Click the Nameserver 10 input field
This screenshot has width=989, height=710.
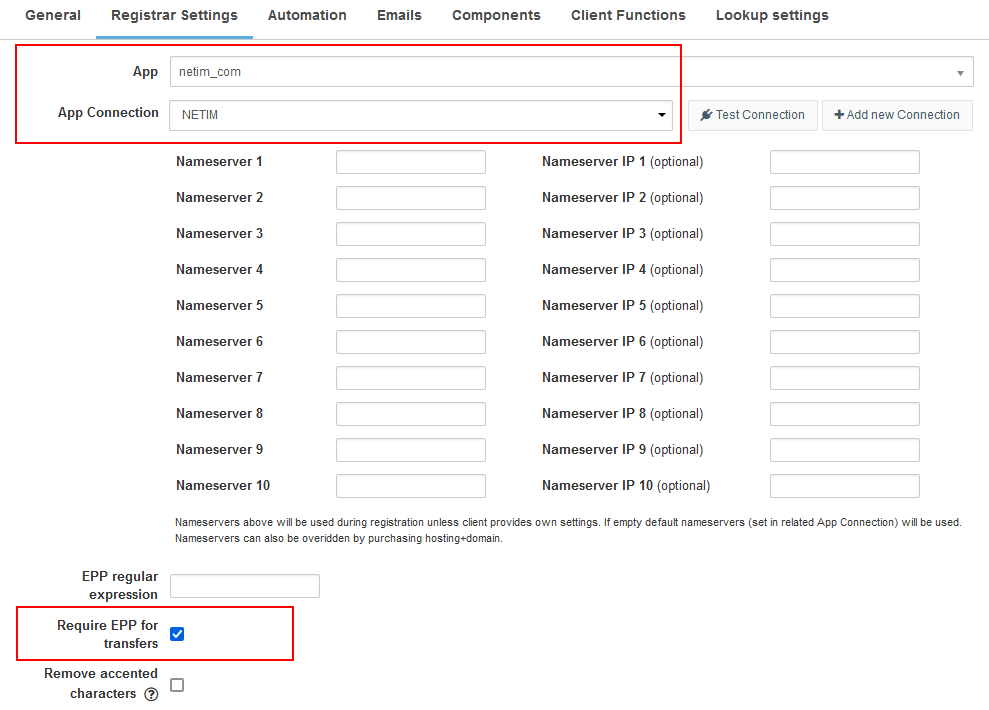tap(410, 485)
